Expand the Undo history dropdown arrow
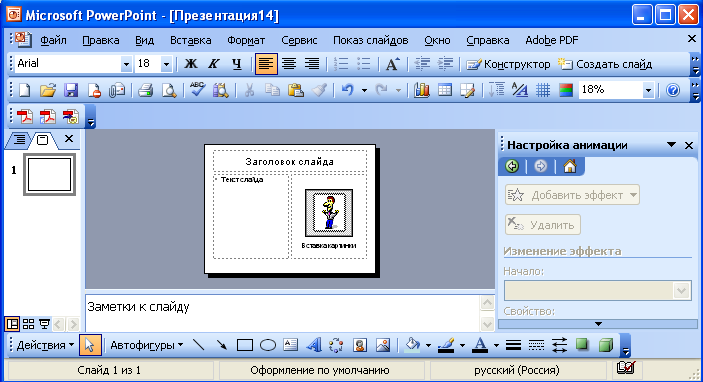The width and height of the screenshot is (703, 382). pos(364,90)
